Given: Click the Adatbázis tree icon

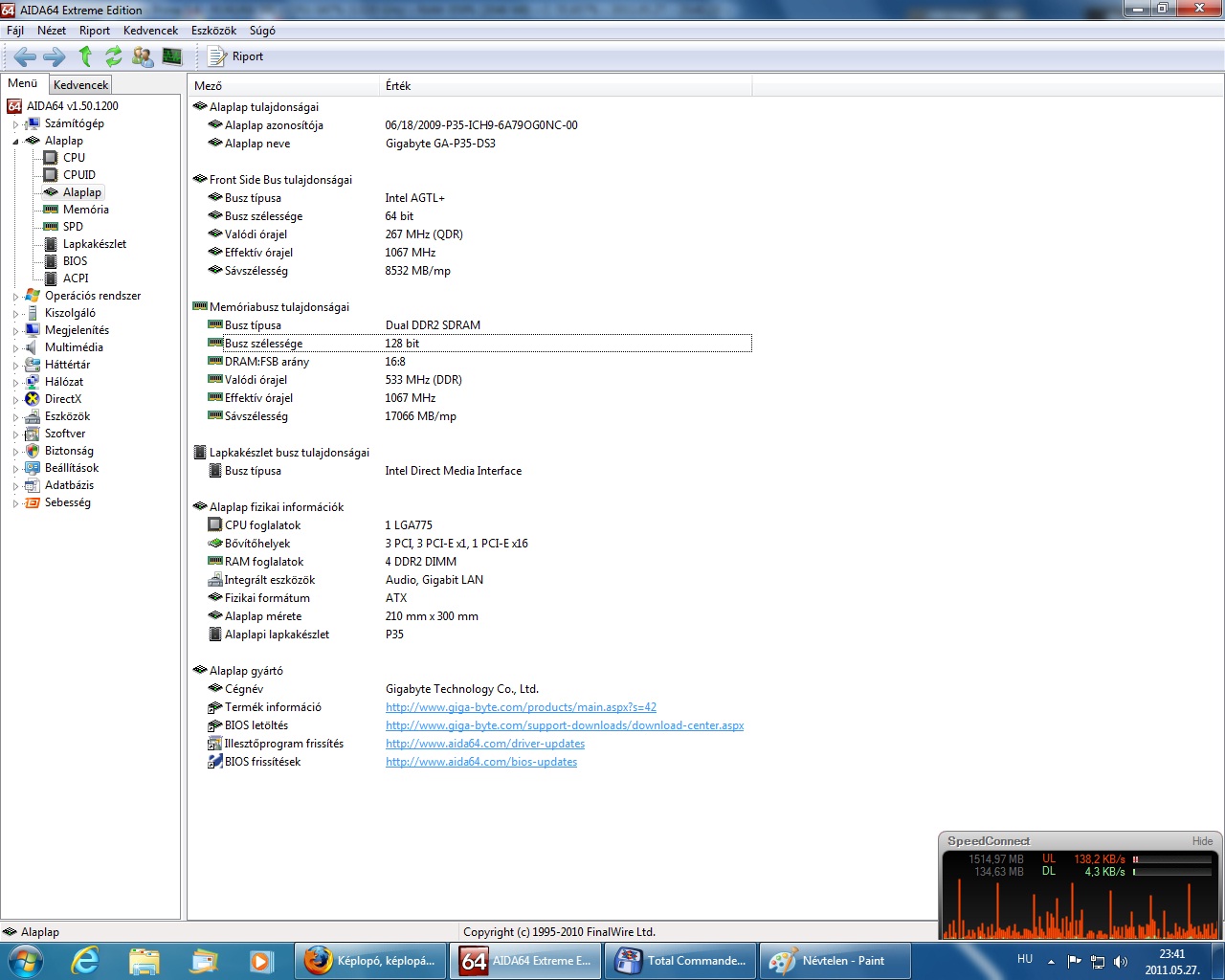Looking at the screenshot, I should pos(33,485).
